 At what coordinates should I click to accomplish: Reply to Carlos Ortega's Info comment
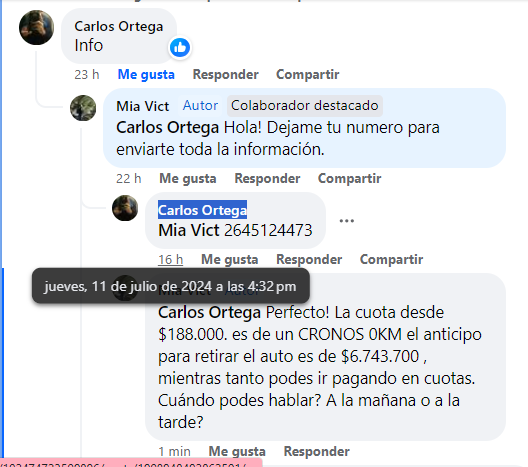pyautogui.click(x=226, y=74)
